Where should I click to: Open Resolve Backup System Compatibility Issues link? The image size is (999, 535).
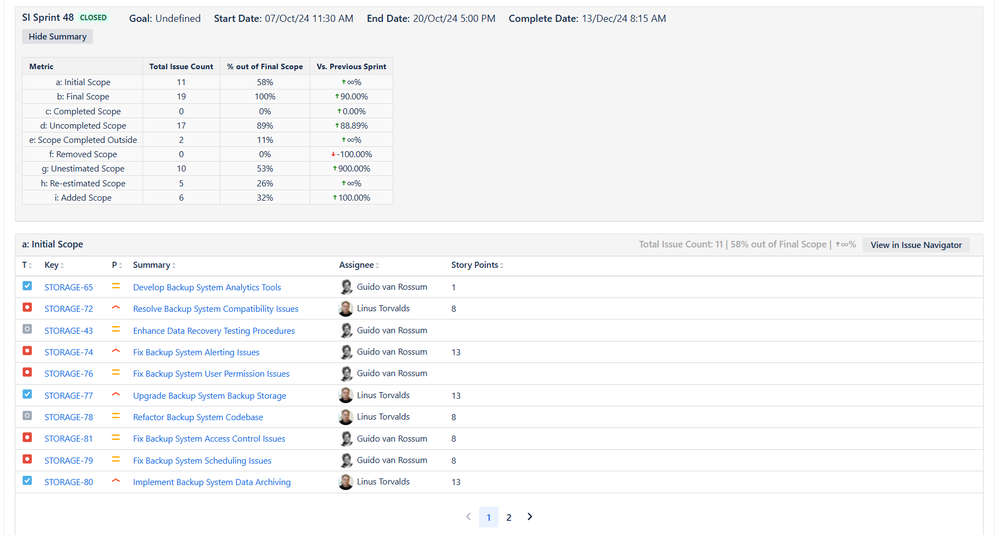(x=215, y=309)
